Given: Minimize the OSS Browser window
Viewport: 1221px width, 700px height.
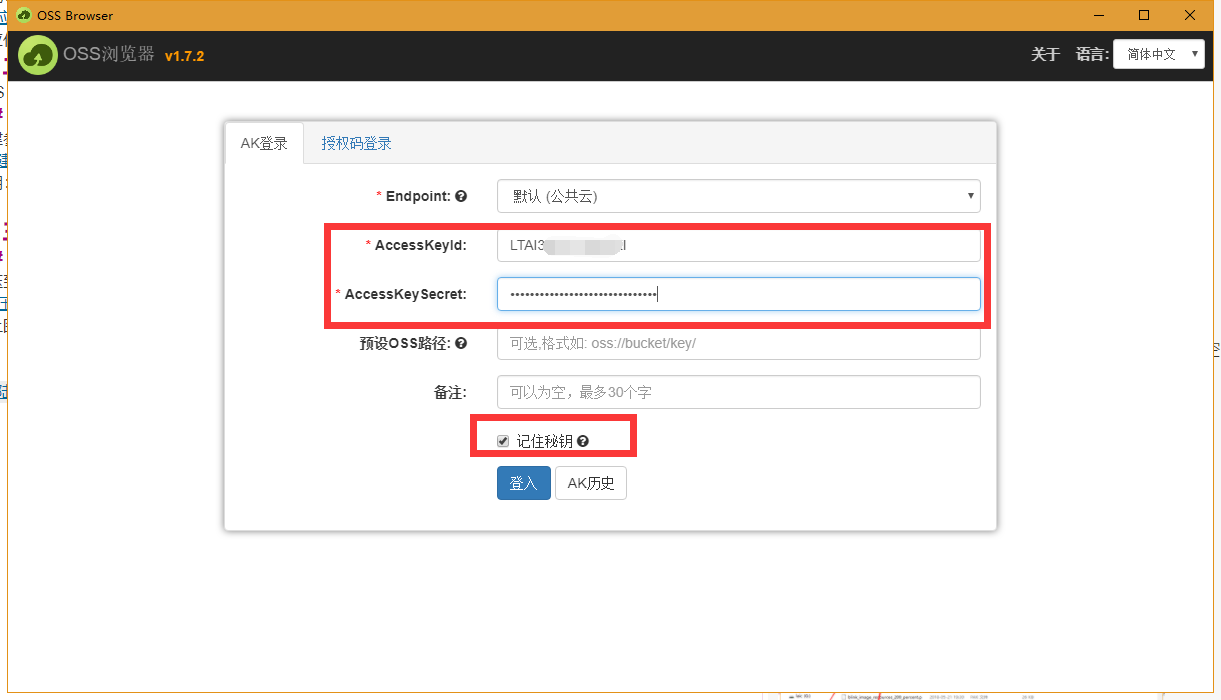Looking at the screenshot, I should [1098, 15].
